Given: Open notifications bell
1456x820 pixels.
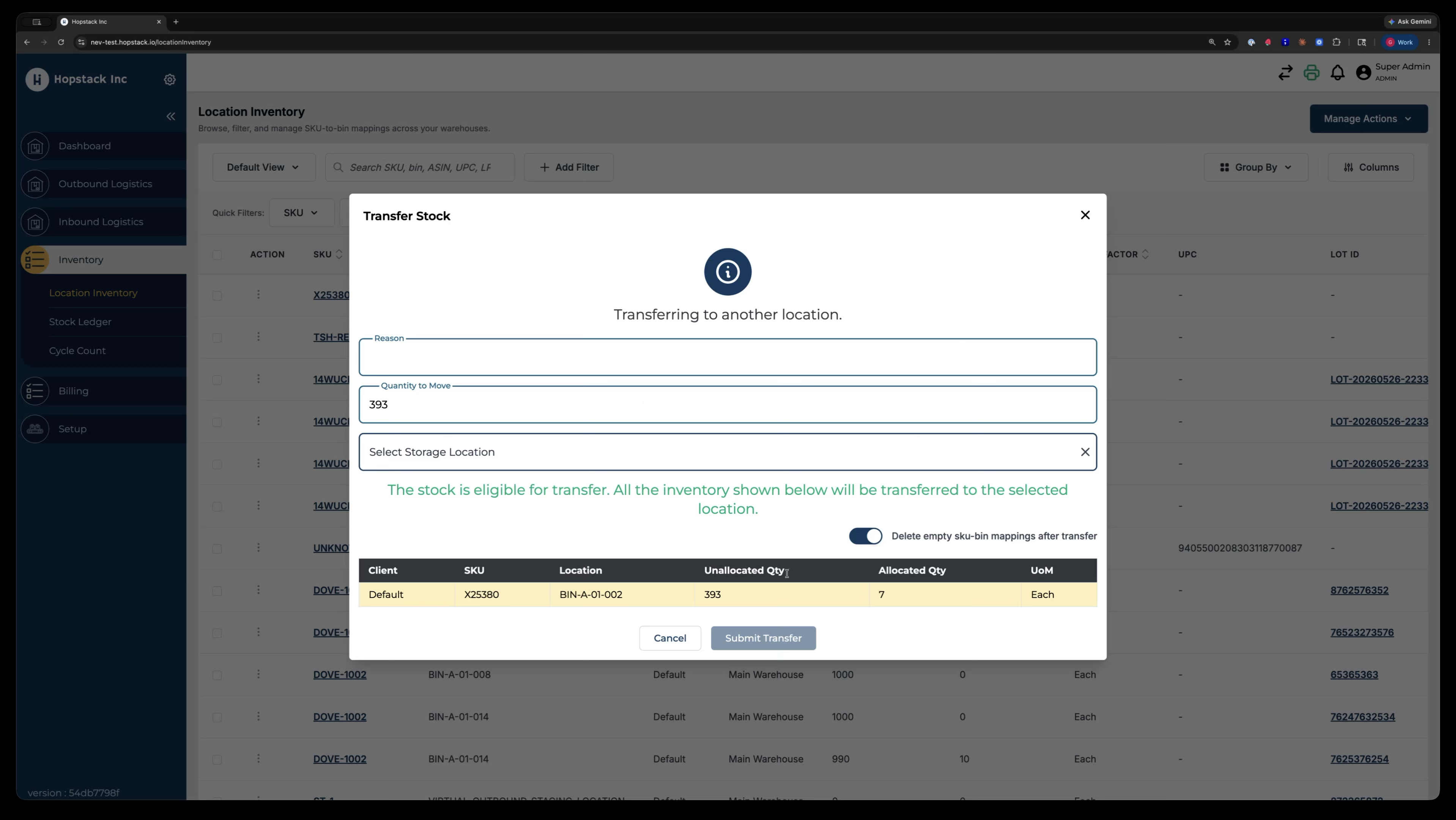Looking at the screenshot, I should click(1337, 73).
